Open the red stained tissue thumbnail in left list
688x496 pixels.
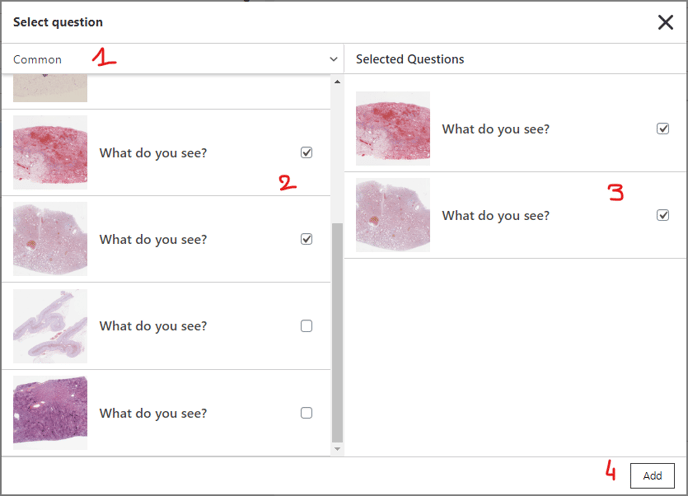pos(50,152)
